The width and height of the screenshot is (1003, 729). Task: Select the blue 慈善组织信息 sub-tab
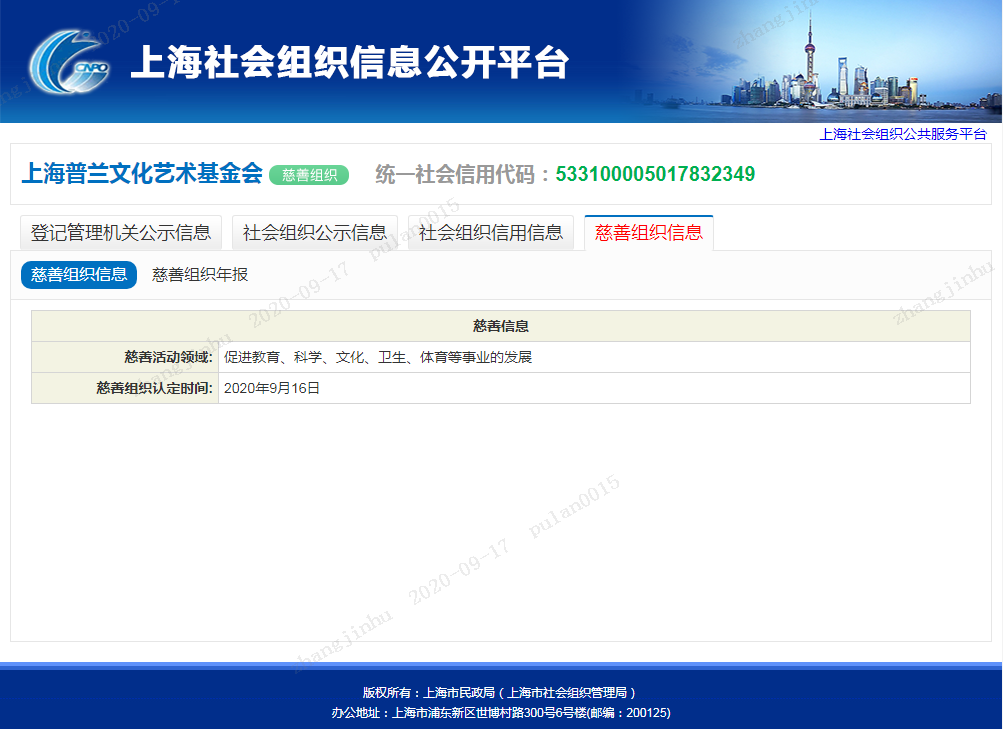79,274
